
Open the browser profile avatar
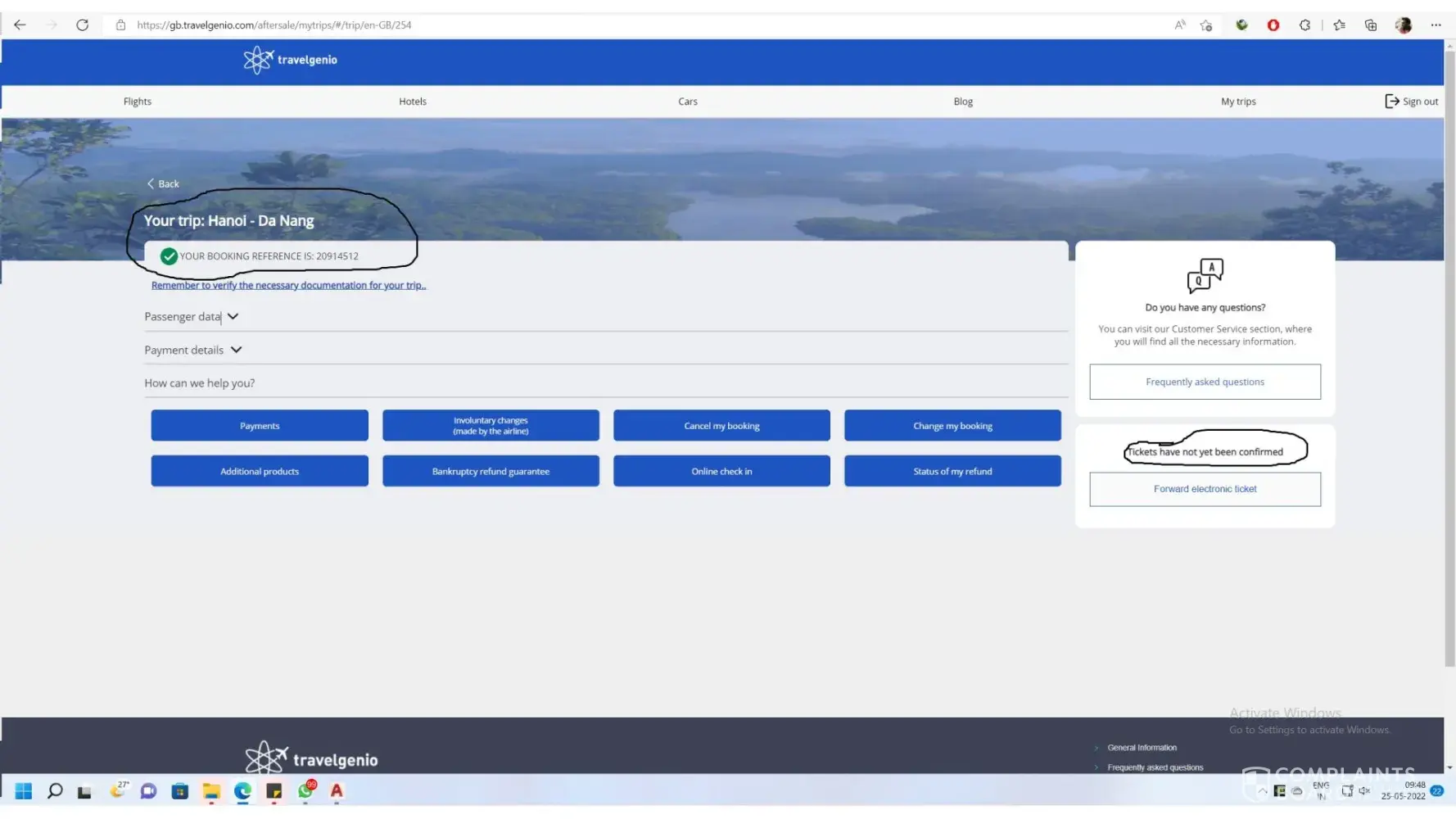pos(1403,25)
